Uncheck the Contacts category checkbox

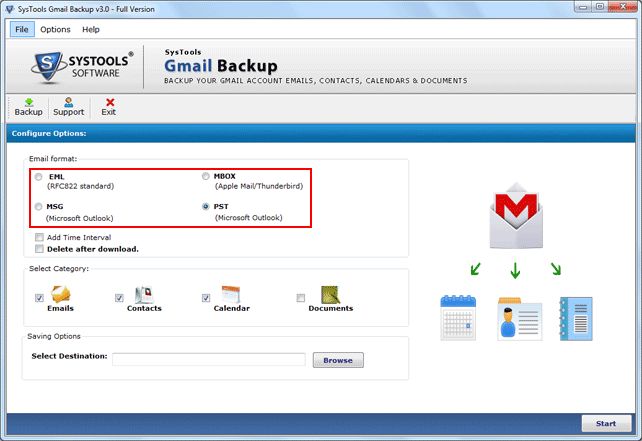coord(119,298)
